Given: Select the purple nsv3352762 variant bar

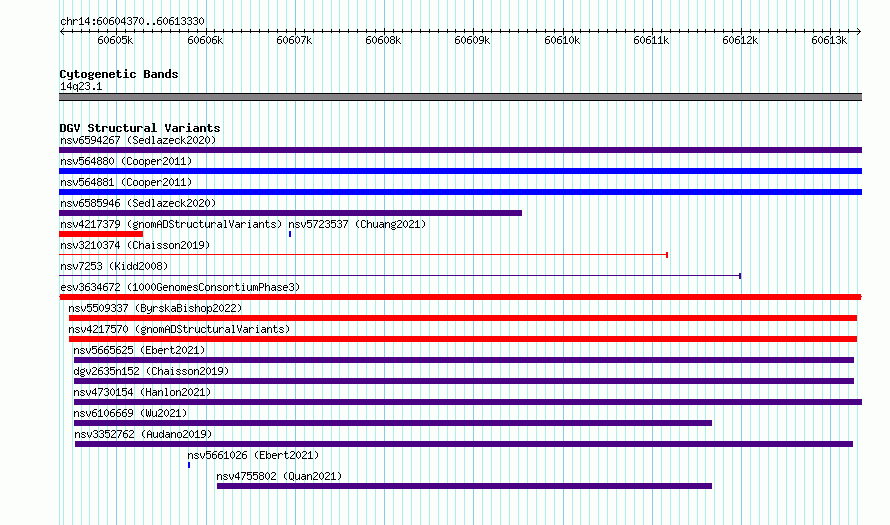Looking at the screenshot, I should pos(464,444).
